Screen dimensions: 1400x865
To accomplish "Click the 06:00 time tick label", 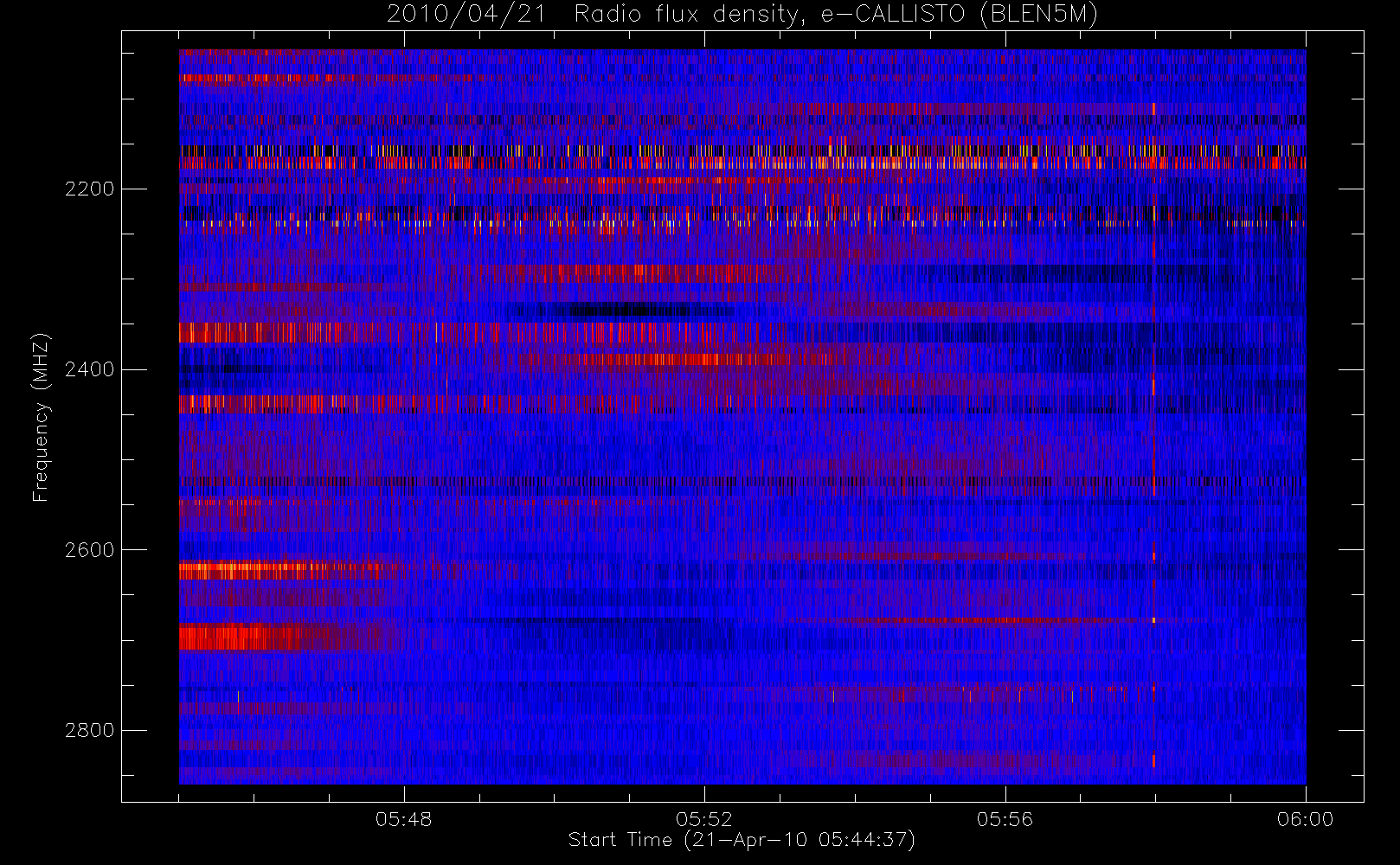I will click(1305, 819).
